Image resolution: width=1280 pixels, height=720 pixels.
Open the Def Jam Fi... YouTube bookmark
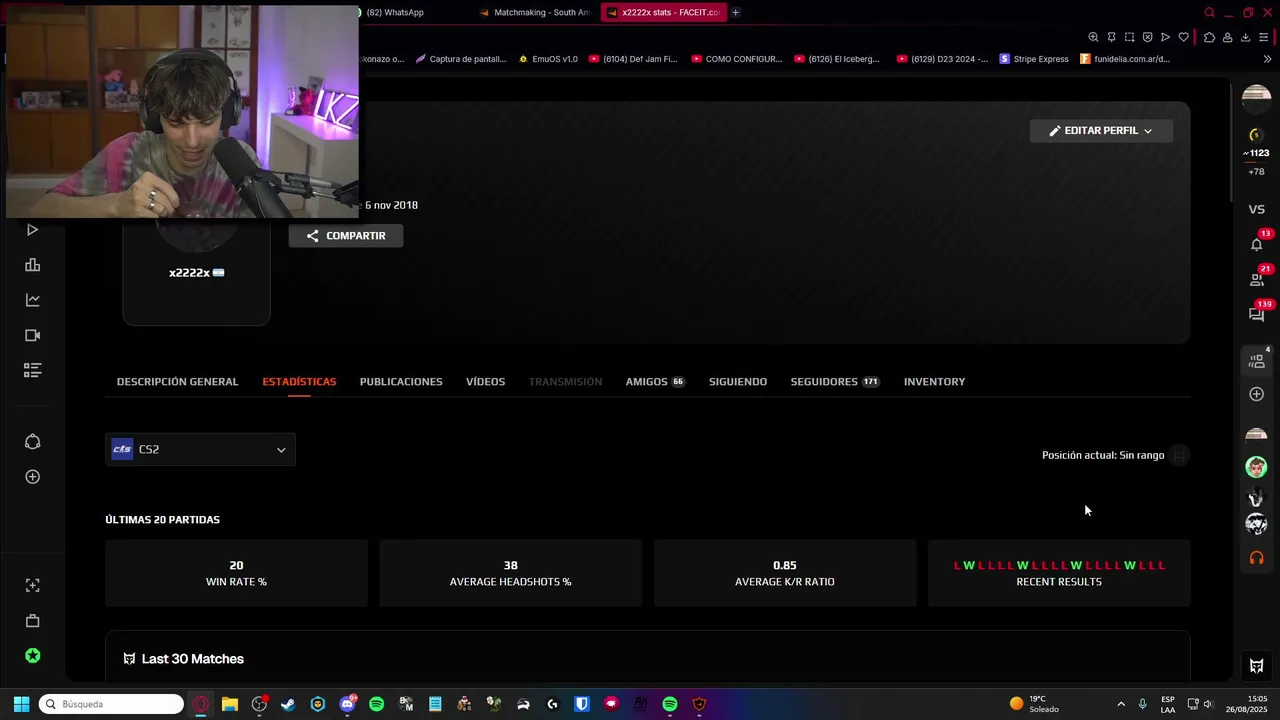633,59
